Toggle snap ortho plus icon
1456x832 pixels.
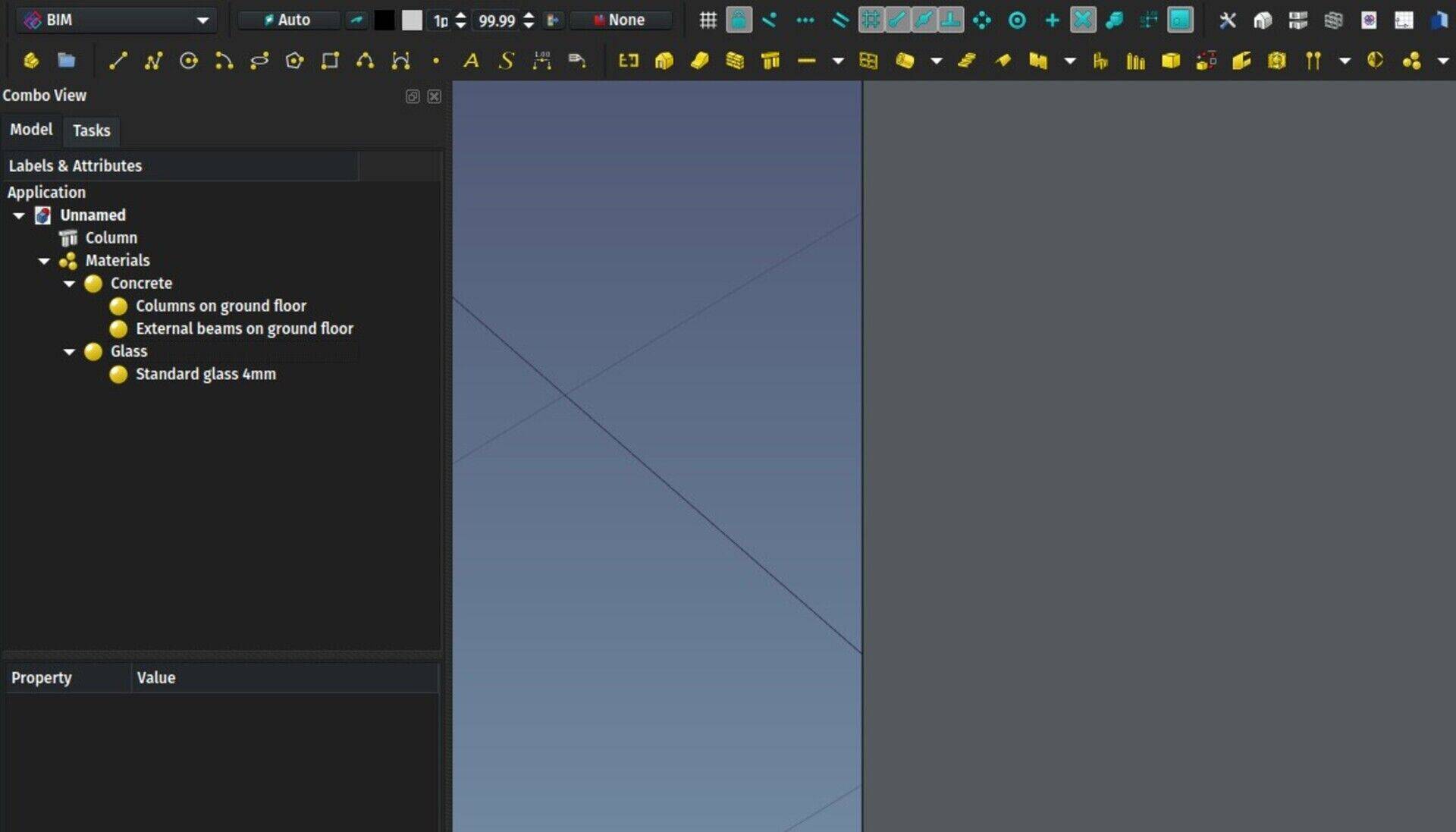tap(1052, 20)
